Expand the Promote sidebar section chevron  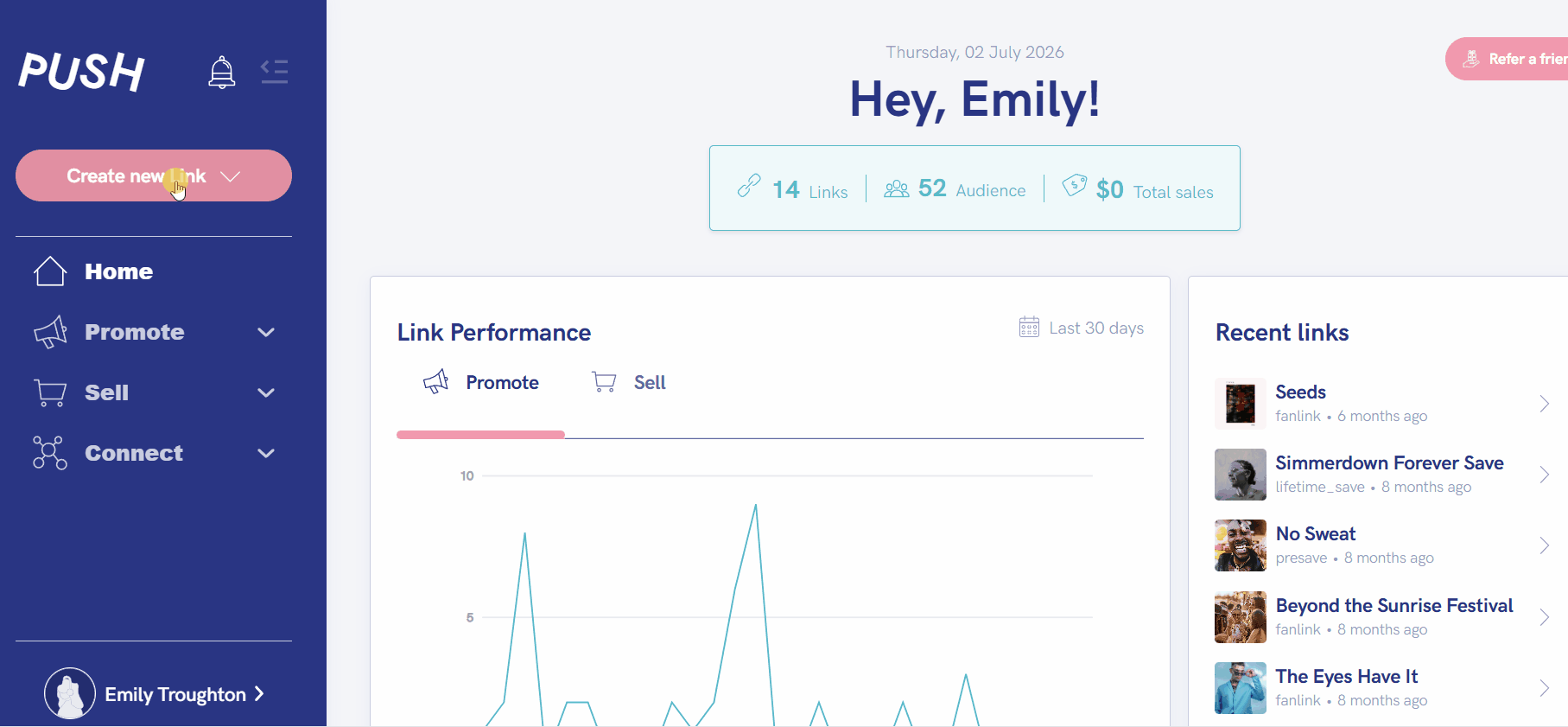tap(266, 332)
